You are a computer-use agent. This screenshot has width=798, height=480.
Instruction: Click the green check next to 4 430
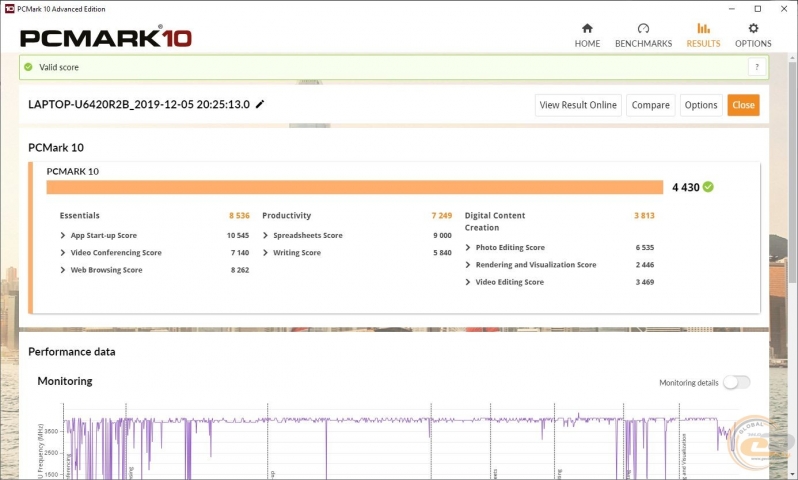click(708, 187)
